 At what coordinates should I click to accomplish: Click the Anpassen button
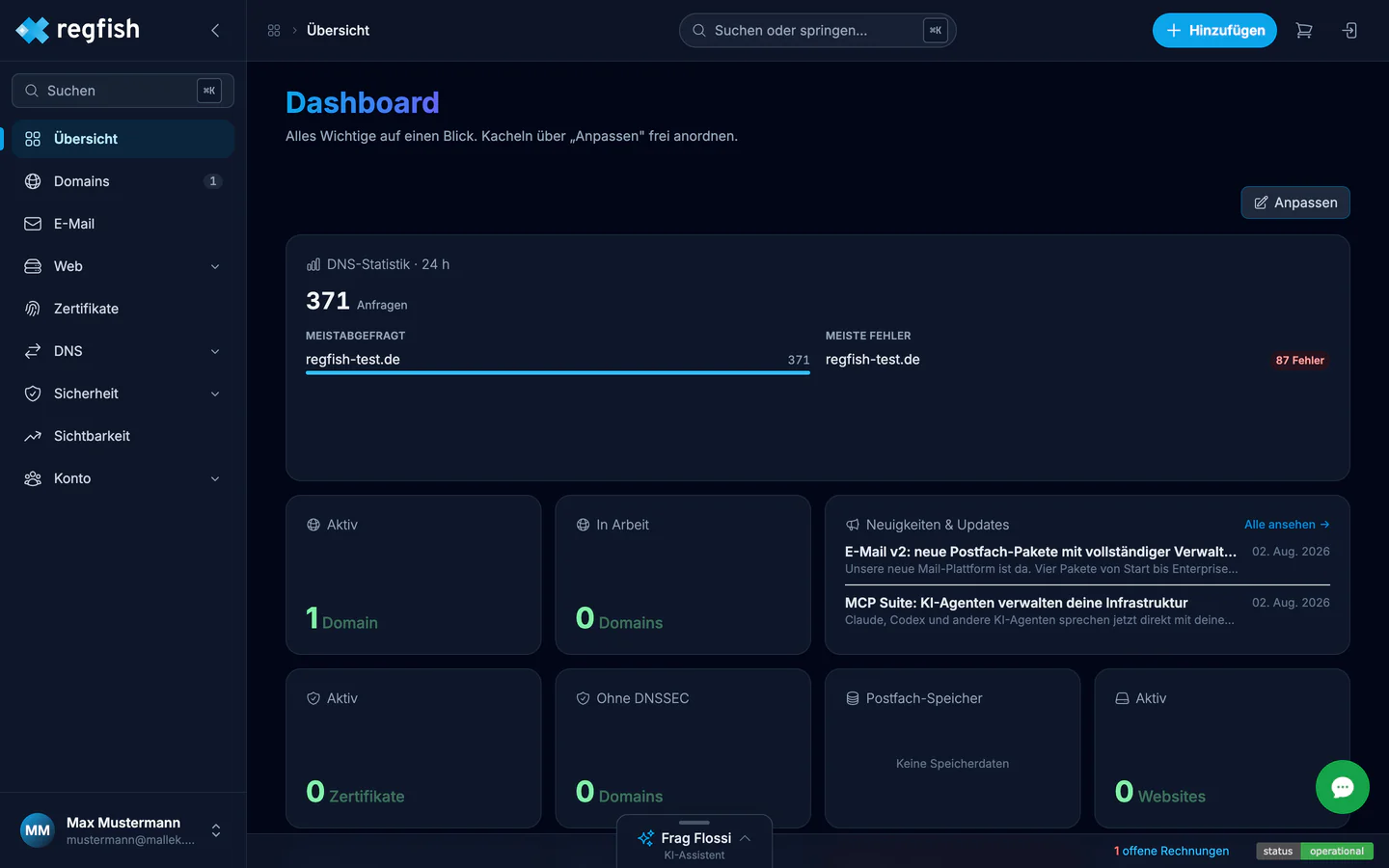click(1295, 203)
